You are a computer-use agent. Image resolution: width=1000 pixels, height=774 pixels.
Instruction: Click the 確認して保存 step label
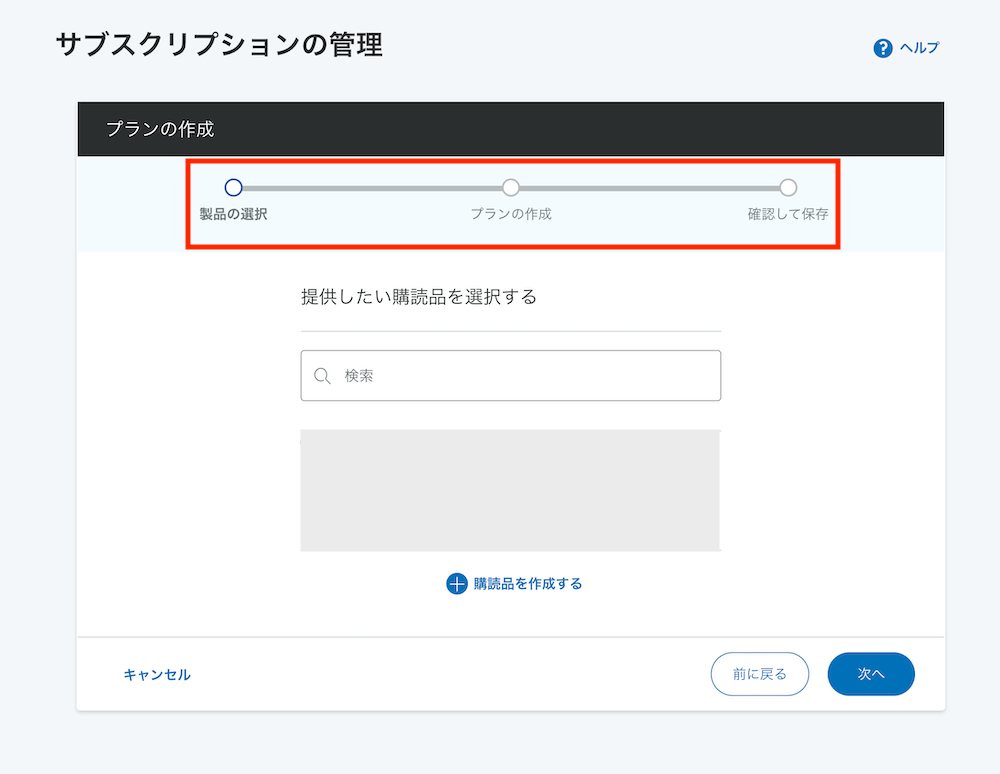tap(788, 214)
